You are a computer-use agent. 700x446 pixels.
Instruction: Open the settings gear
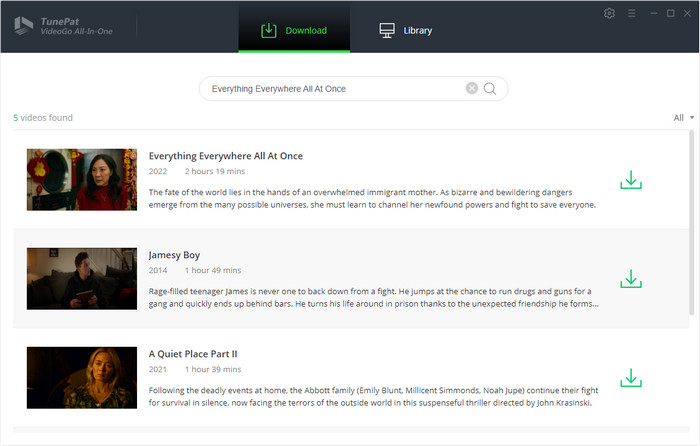coord(610,13)
